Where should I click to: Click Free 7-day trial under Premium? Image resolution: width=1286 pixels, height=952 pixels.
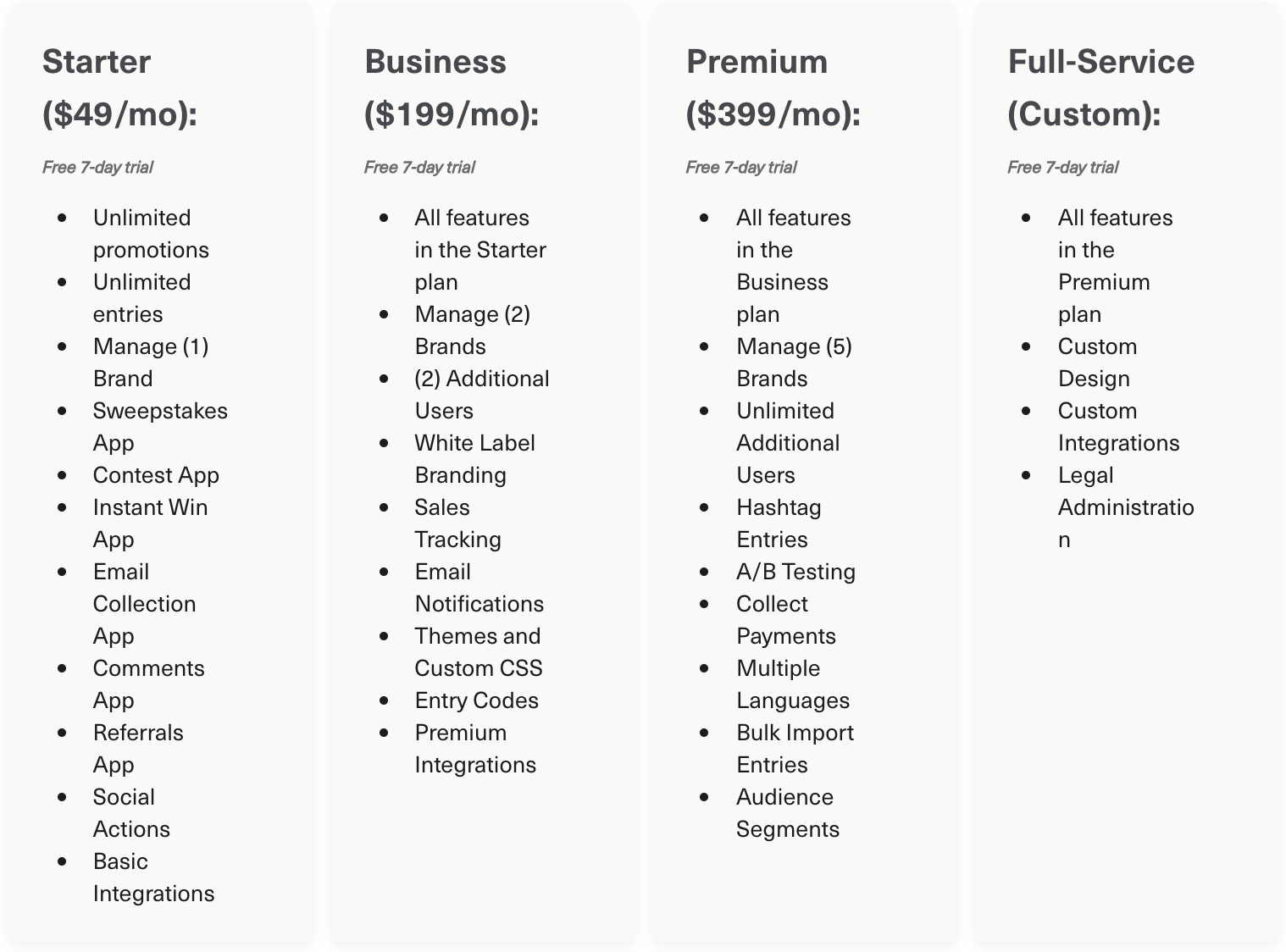(741, 167)
